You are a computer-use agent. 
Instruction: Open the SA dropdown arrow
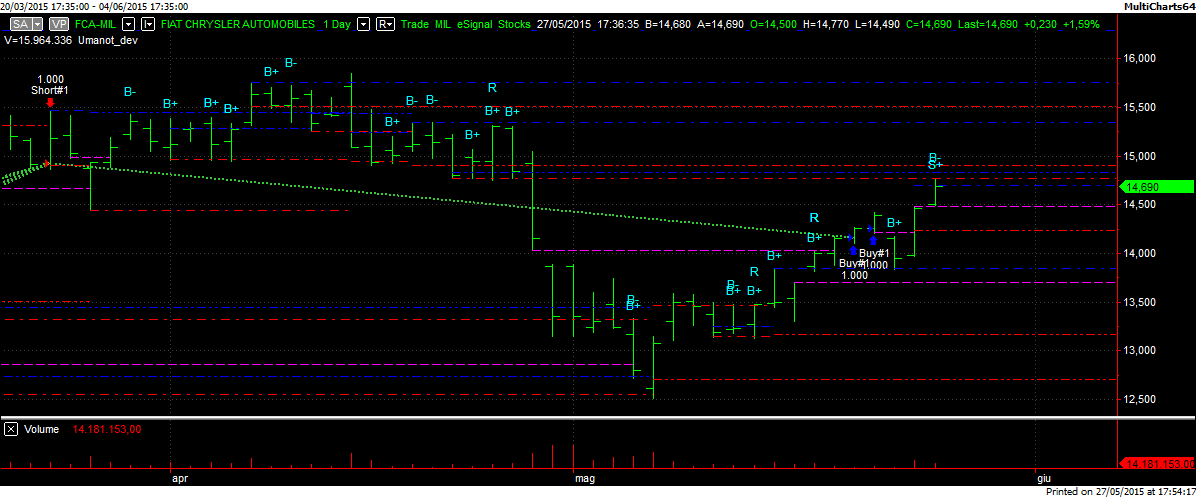(x=37, y=23)
